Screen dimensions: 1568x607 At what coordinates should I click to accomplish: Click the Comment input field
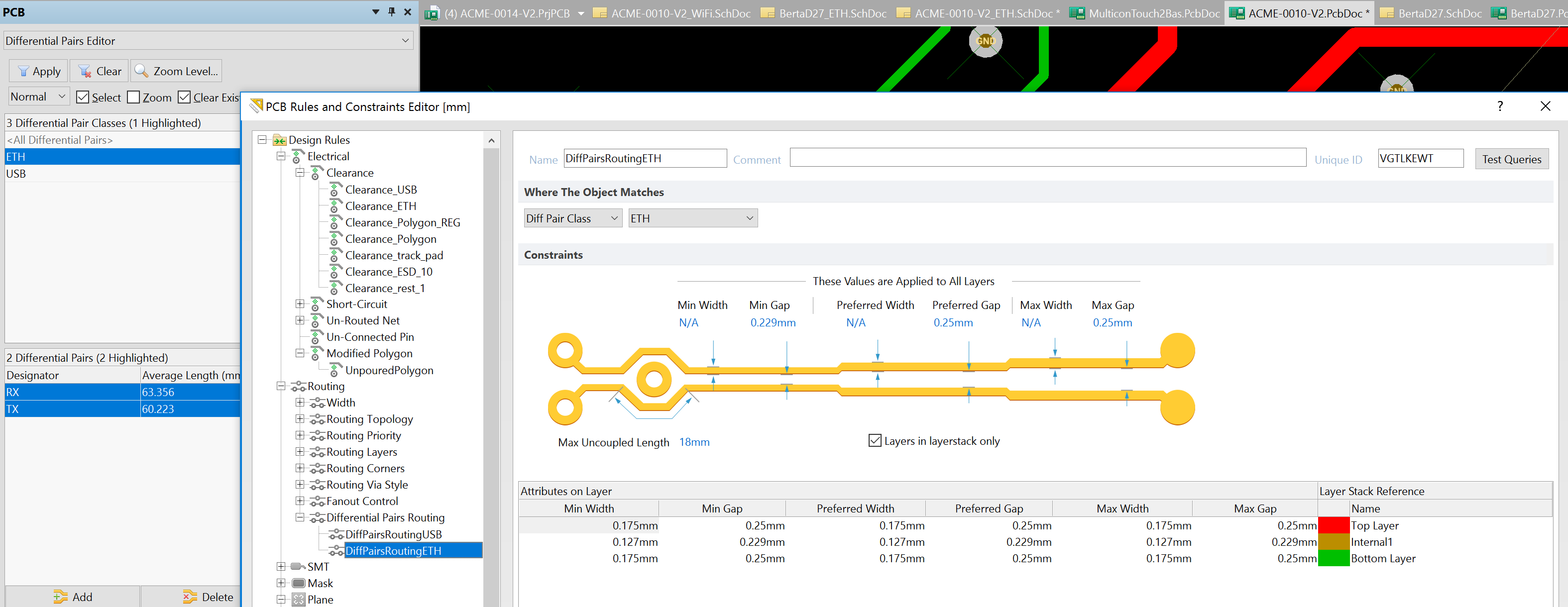1047,158
